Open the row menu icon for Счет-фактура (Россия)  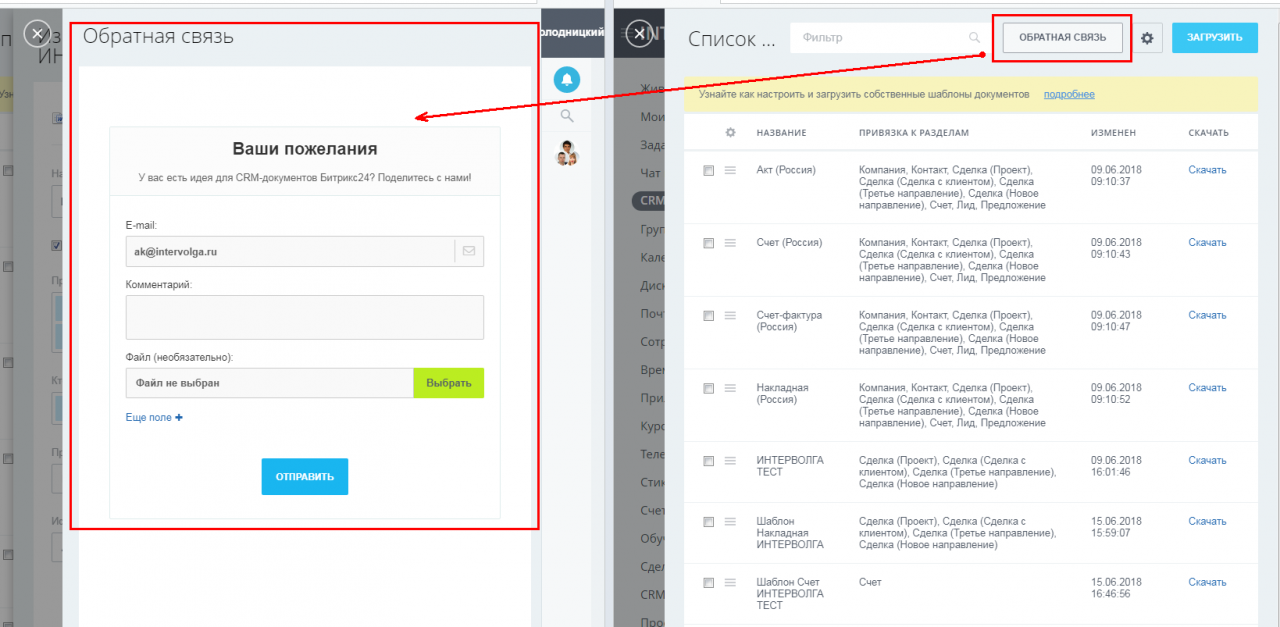(730, 316)
